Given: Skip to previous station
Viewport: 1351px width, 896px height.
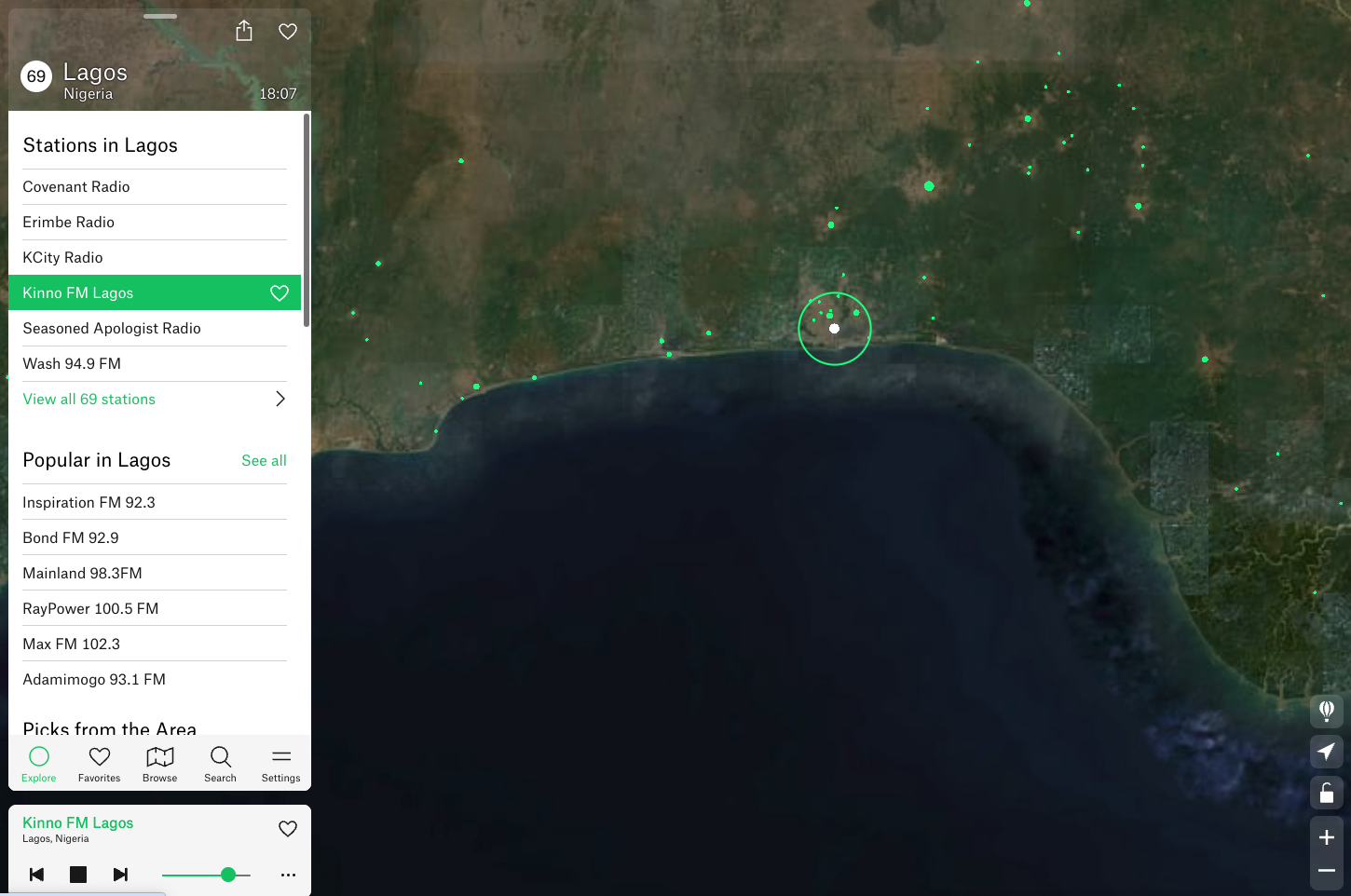Looking at the screenshot, I should pyautogui.click(x=36, y=875).
